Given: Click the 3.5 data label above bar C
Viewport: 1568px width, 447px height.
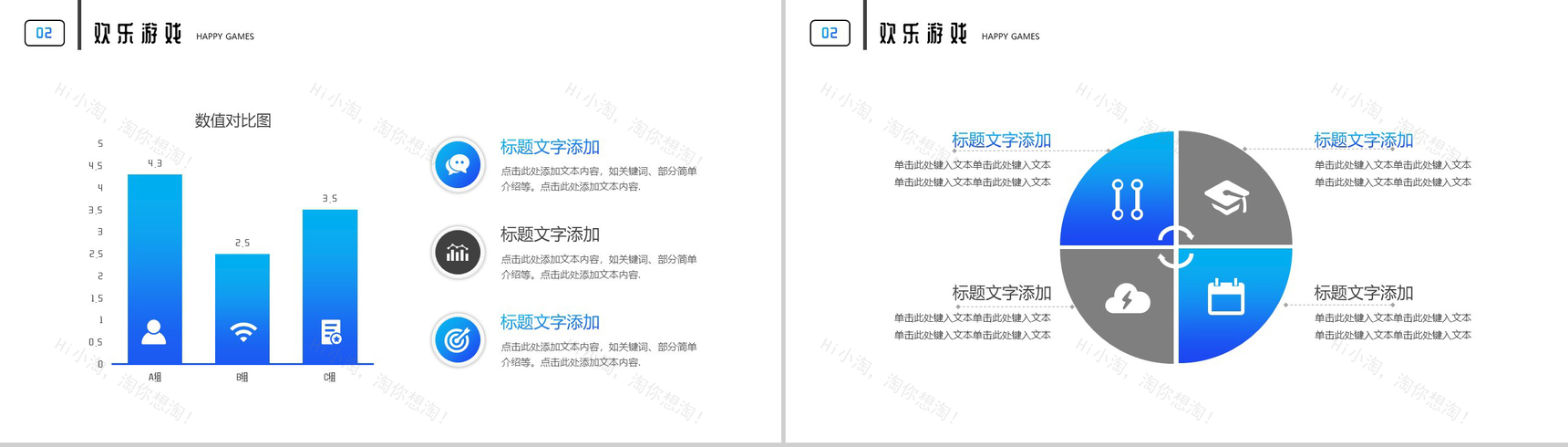Looking at the screenshot, I should (330, 198).
